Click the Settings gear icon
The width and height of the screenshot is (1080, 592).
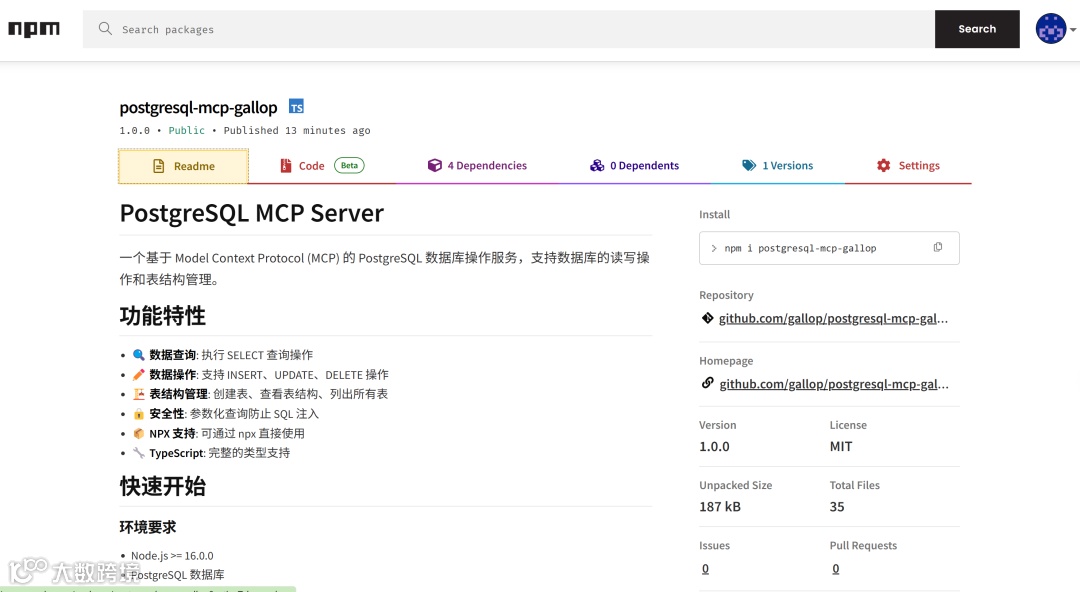tap(884, 165)
